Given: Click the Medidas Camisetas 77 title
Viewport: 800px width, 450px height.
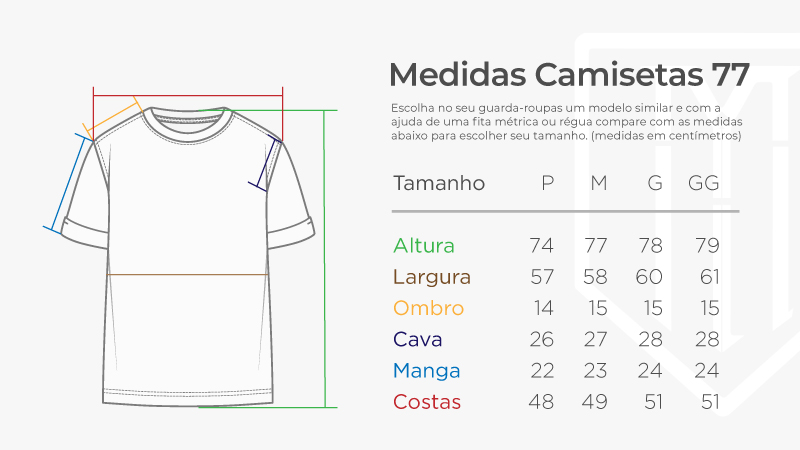Looking at the screenshot, I should point(568,75).
